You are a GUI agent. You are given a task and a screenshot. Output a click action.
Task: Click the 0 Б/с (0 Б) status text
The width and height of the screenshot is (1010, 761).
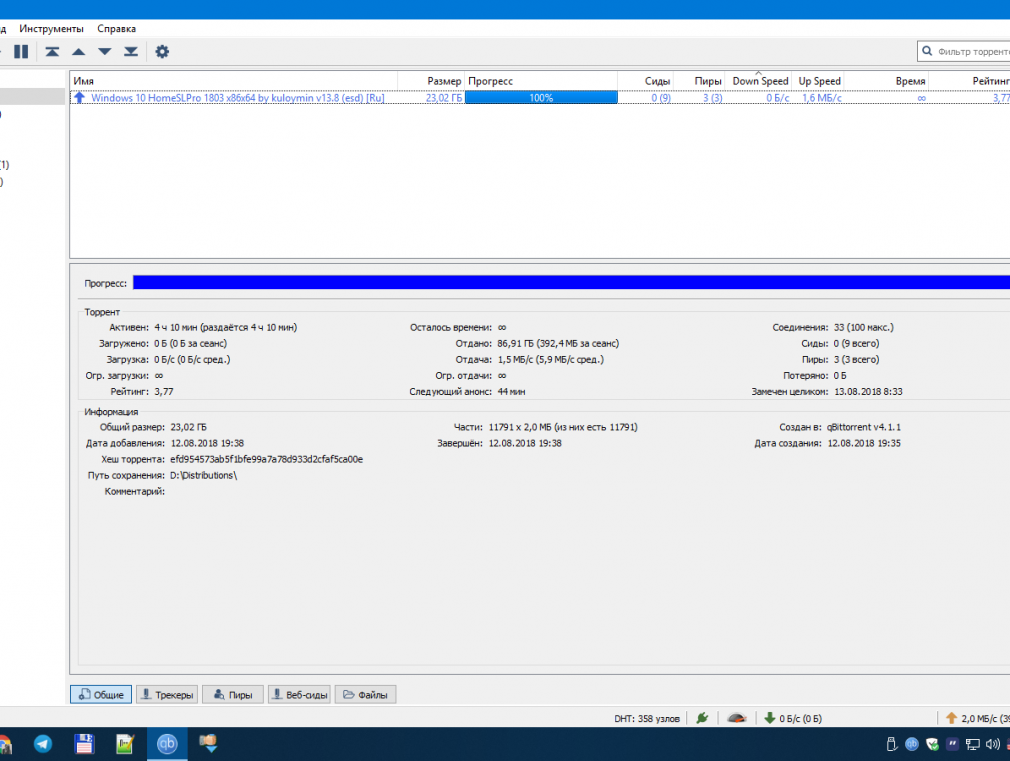801,718
